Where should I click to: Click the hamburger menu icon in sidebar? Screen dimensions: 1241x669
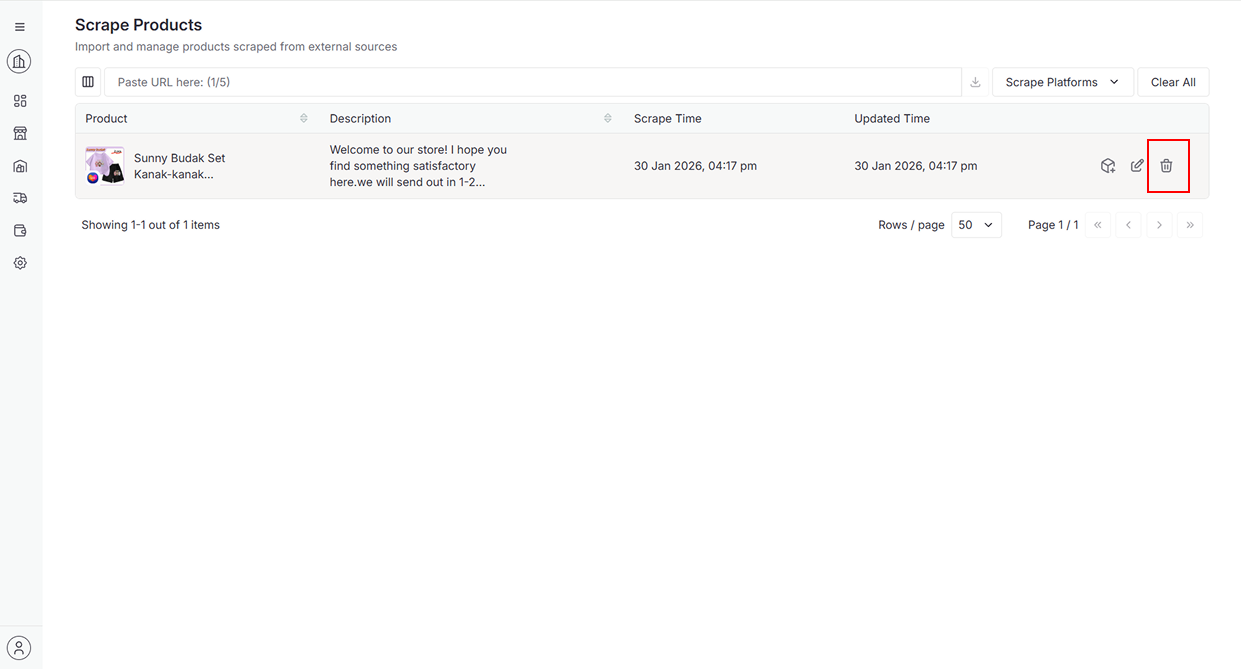coord(20,27)
